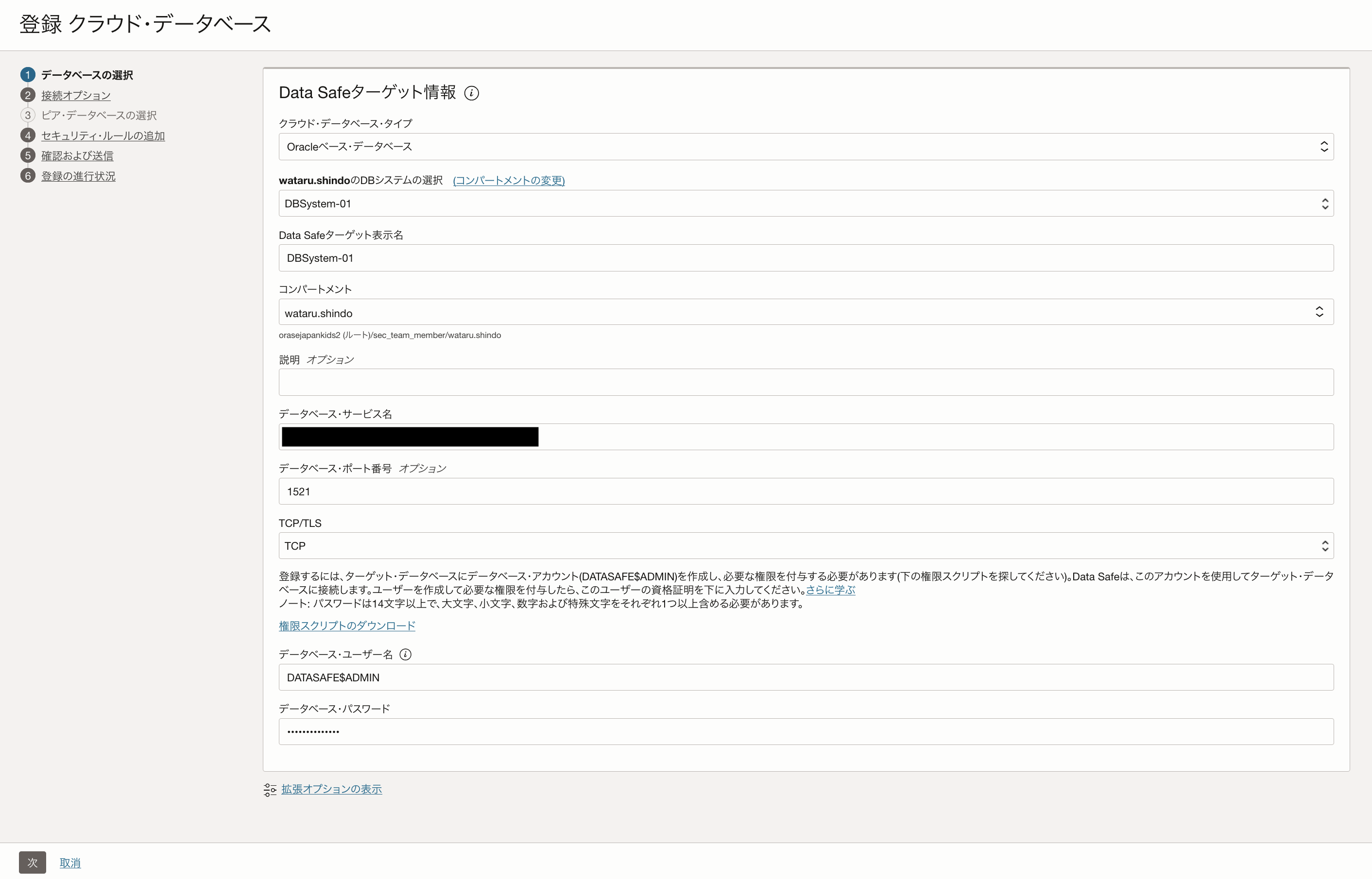
Task: Open the TCP/TLS protocol dropdown
Action: (x=806, y=546)
